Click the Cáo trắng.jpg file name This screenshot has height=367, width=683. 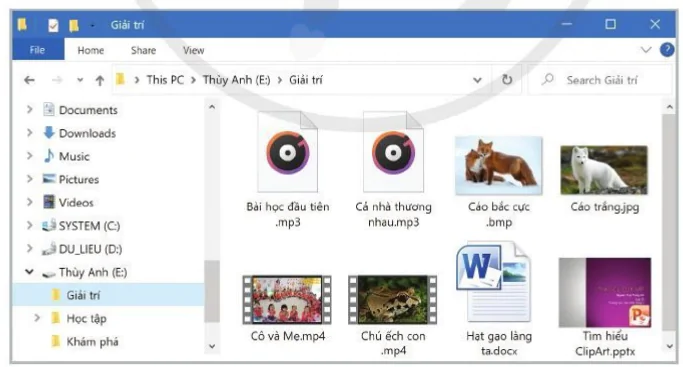click(605, 207)
